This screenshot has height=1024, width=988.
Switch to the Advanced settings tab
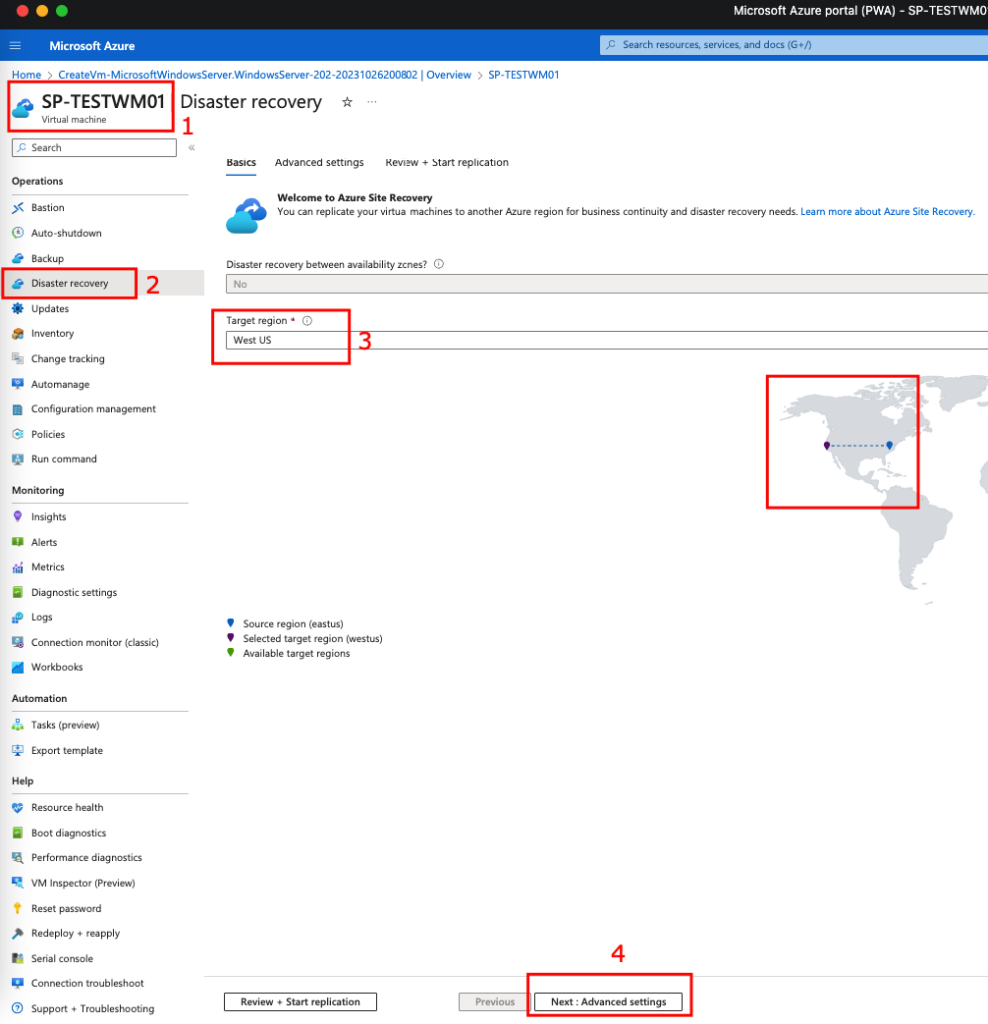pos(319,162)
